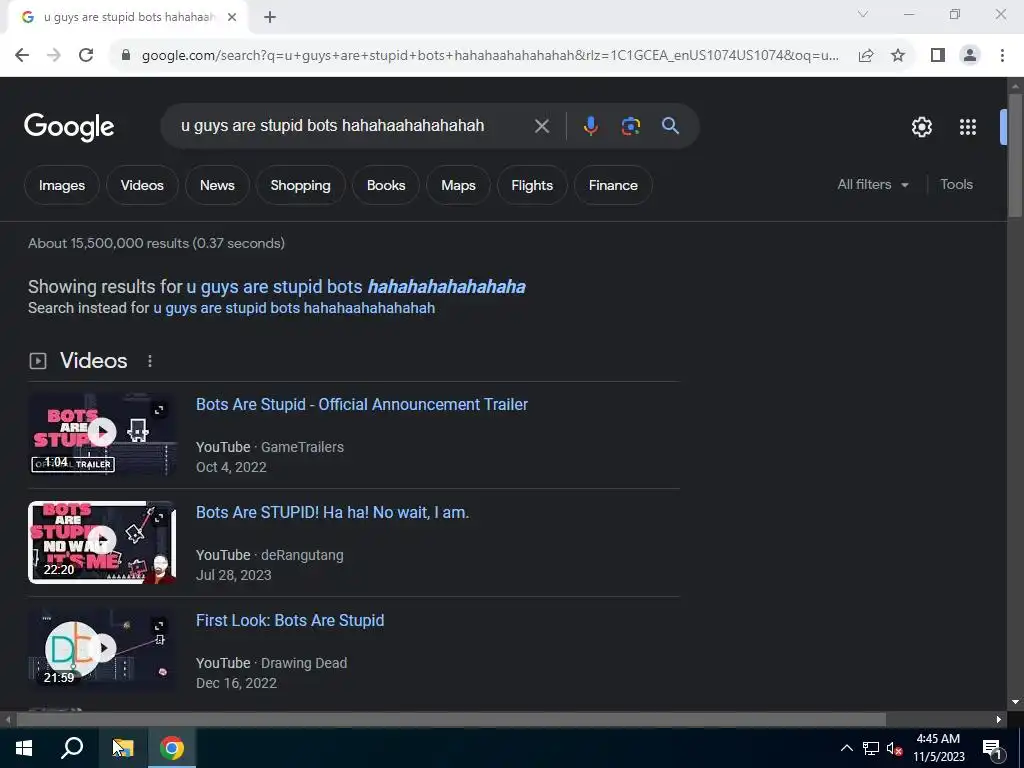1024x768 pixels.
Task: Open the notification center icon
Action: pos(991,748)
